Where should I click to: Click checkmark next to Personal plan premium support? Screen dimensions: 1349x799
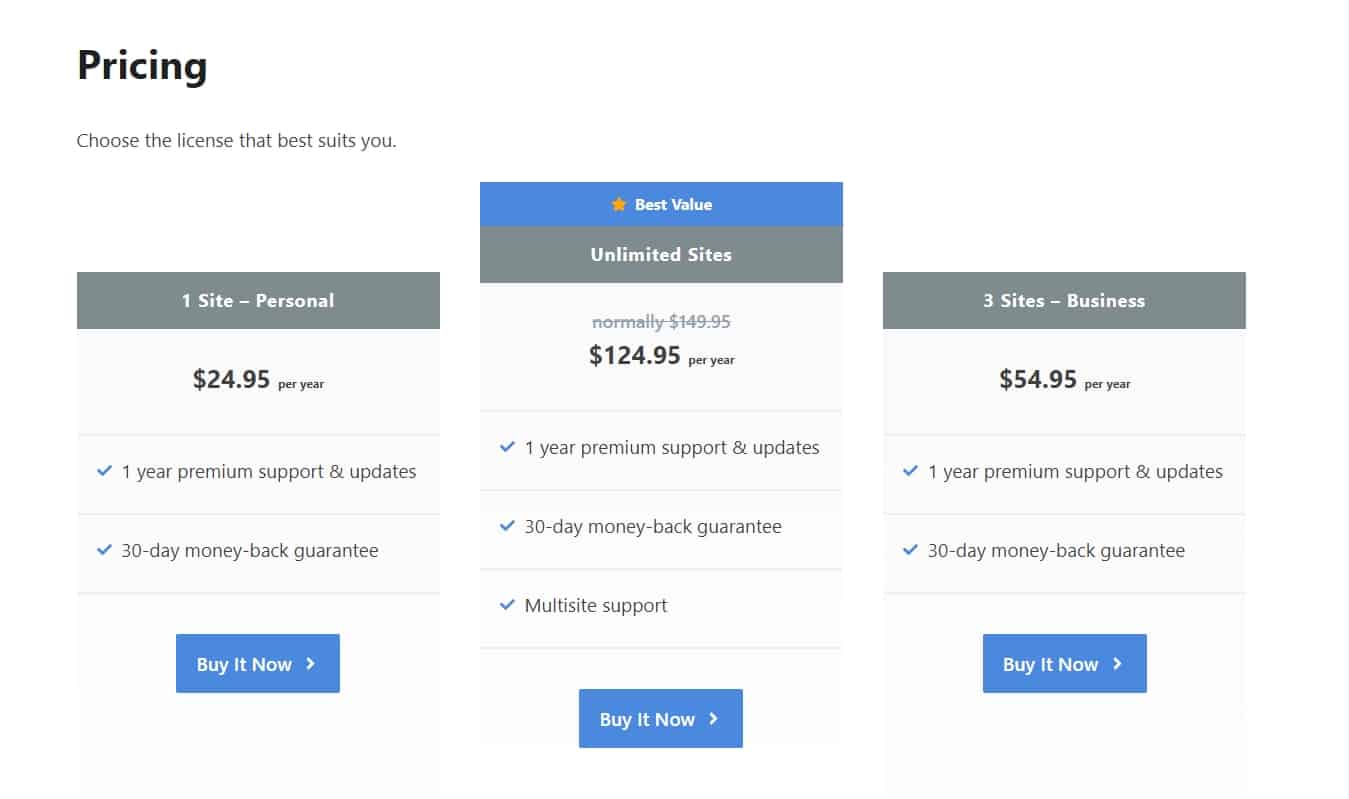click(104, 470)
